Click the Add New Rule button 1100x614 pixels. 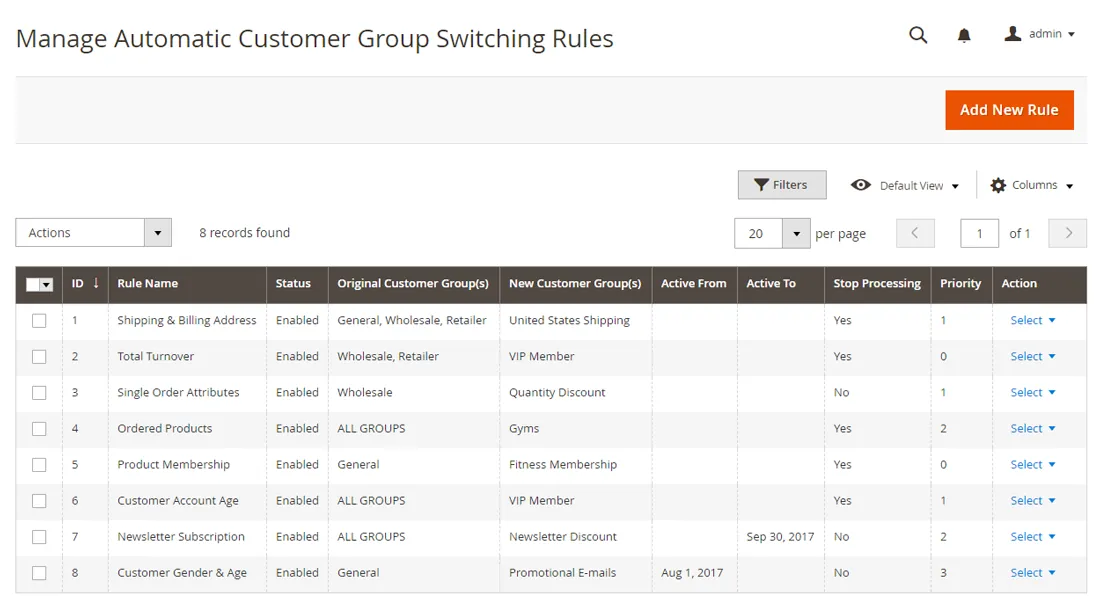coord(1009,110)
